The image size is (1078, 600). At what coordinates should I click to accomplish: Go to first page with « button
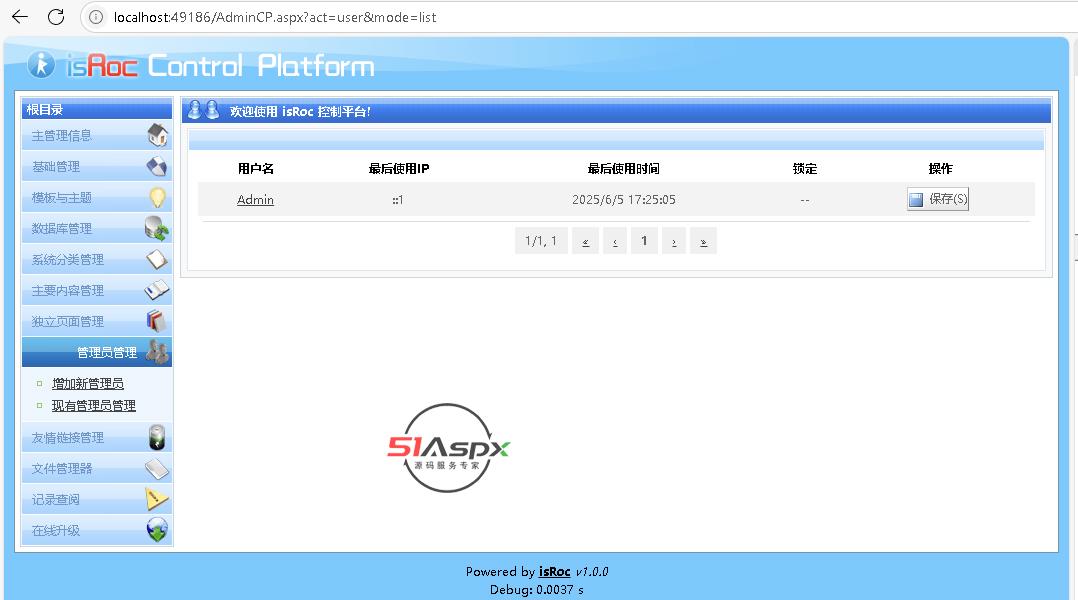click(x=585, y=241)
